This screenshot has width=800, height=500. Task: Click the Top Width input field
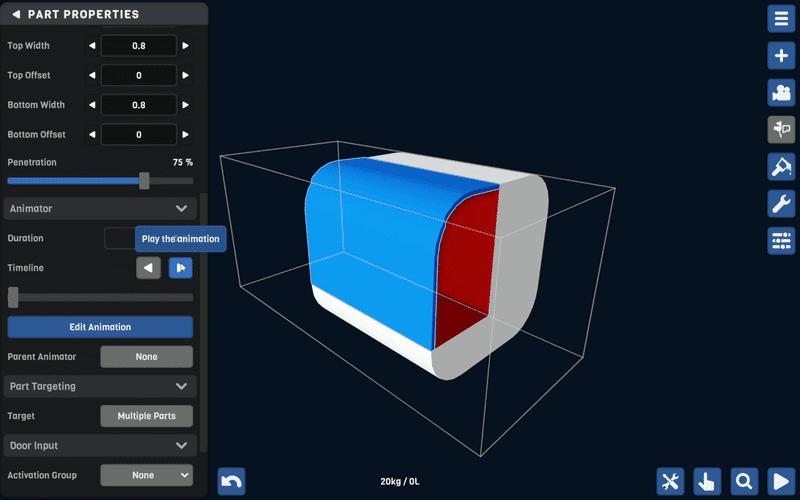(139, 46)
